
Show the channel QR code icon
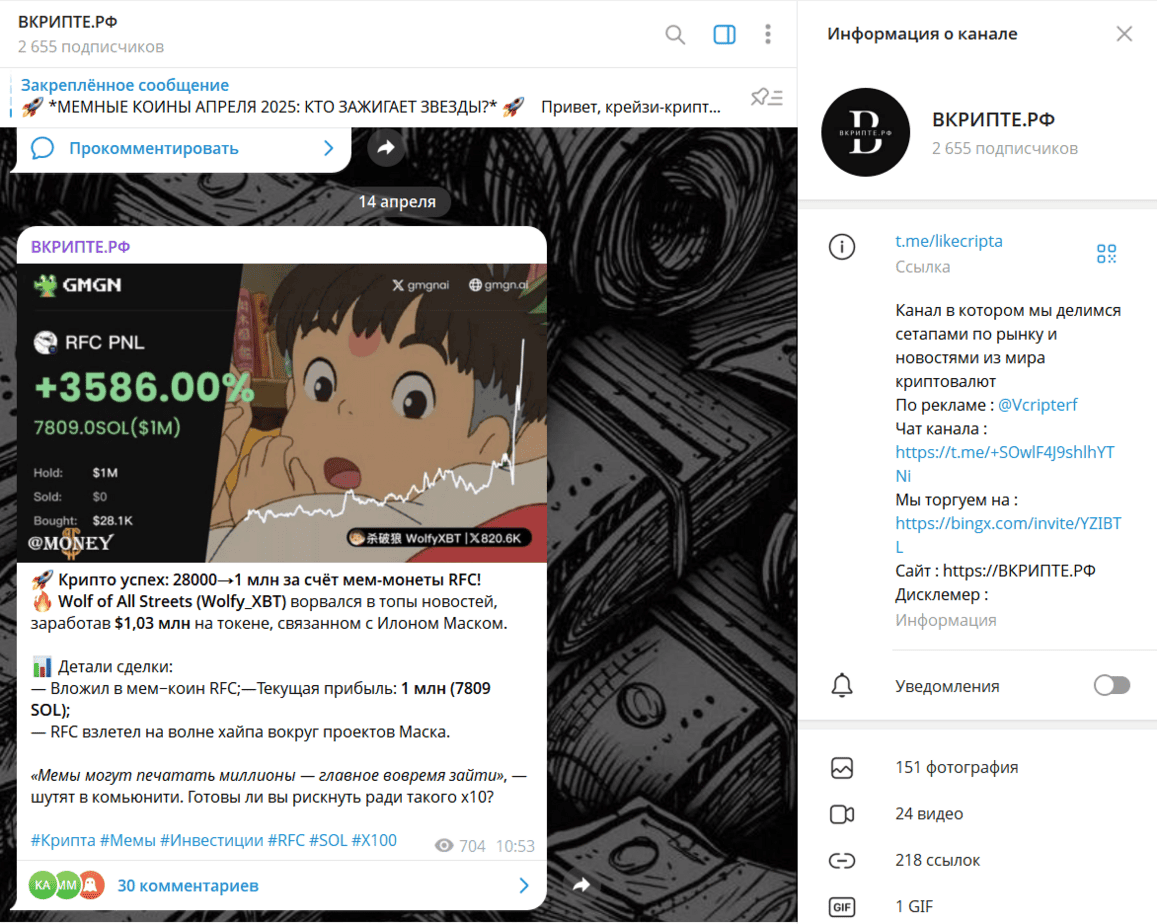[1106, 254]
